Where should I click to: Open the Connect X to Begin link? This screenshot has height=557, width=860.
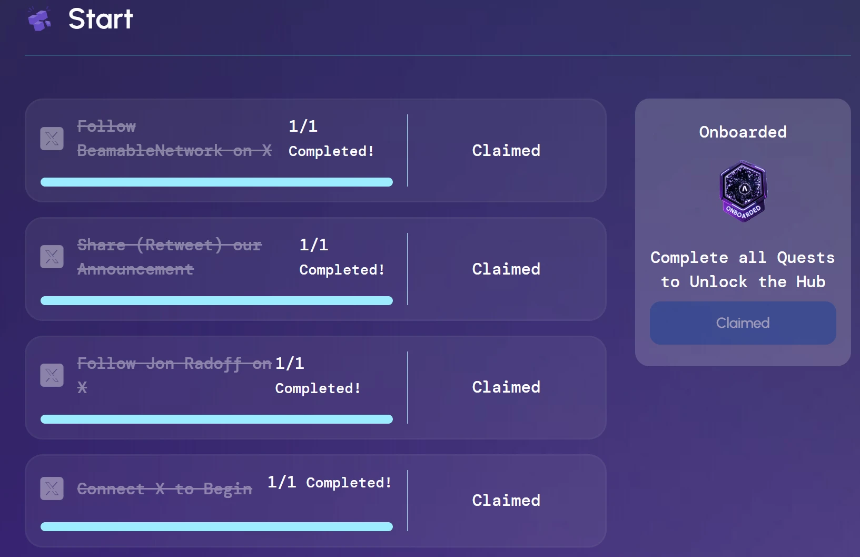point(164,489)
